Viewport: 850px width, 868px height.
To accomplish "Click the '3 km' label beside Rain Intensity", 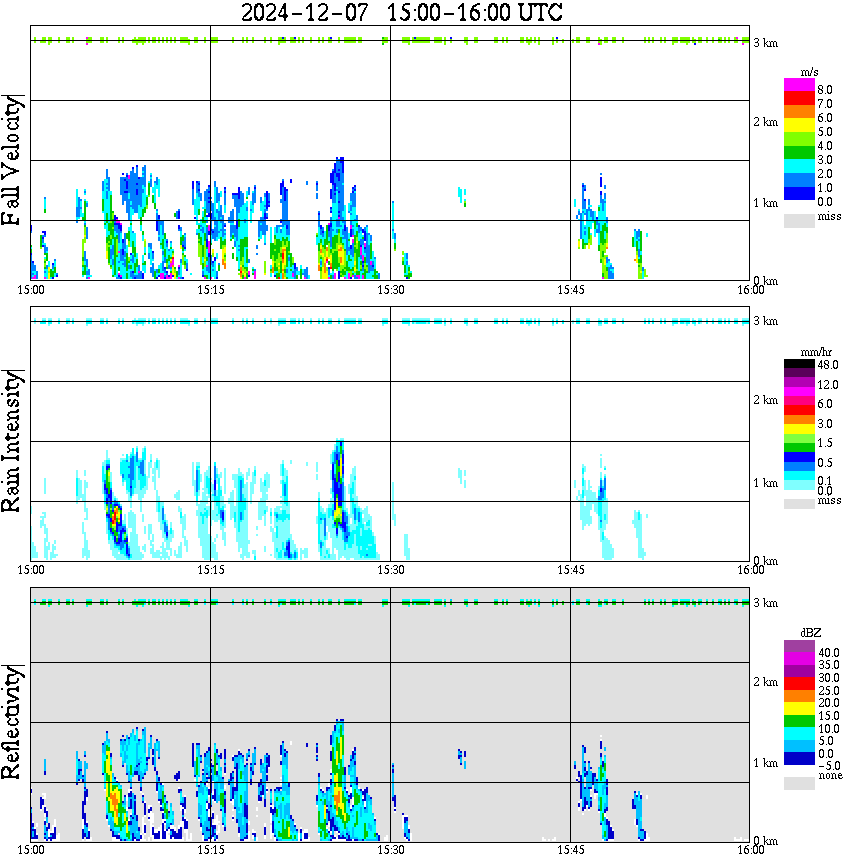I will point(765,321).
